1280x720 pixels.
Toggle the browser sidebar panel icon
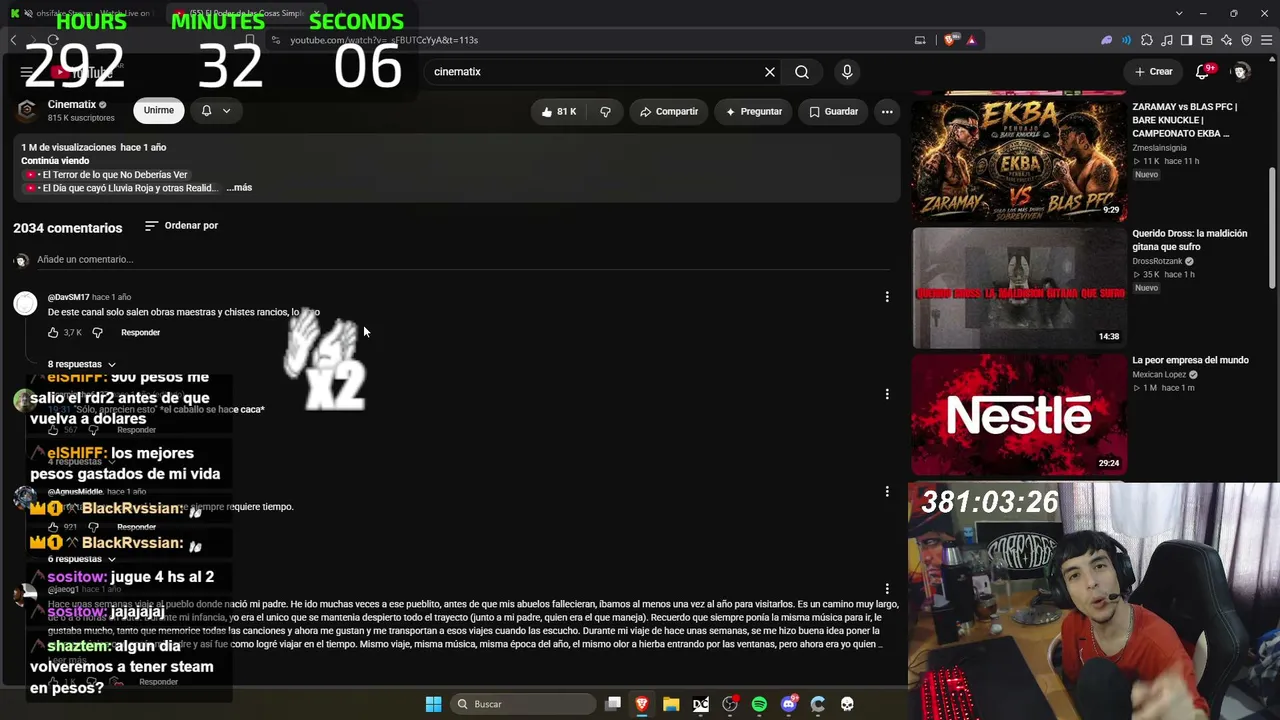point(1186,40)
